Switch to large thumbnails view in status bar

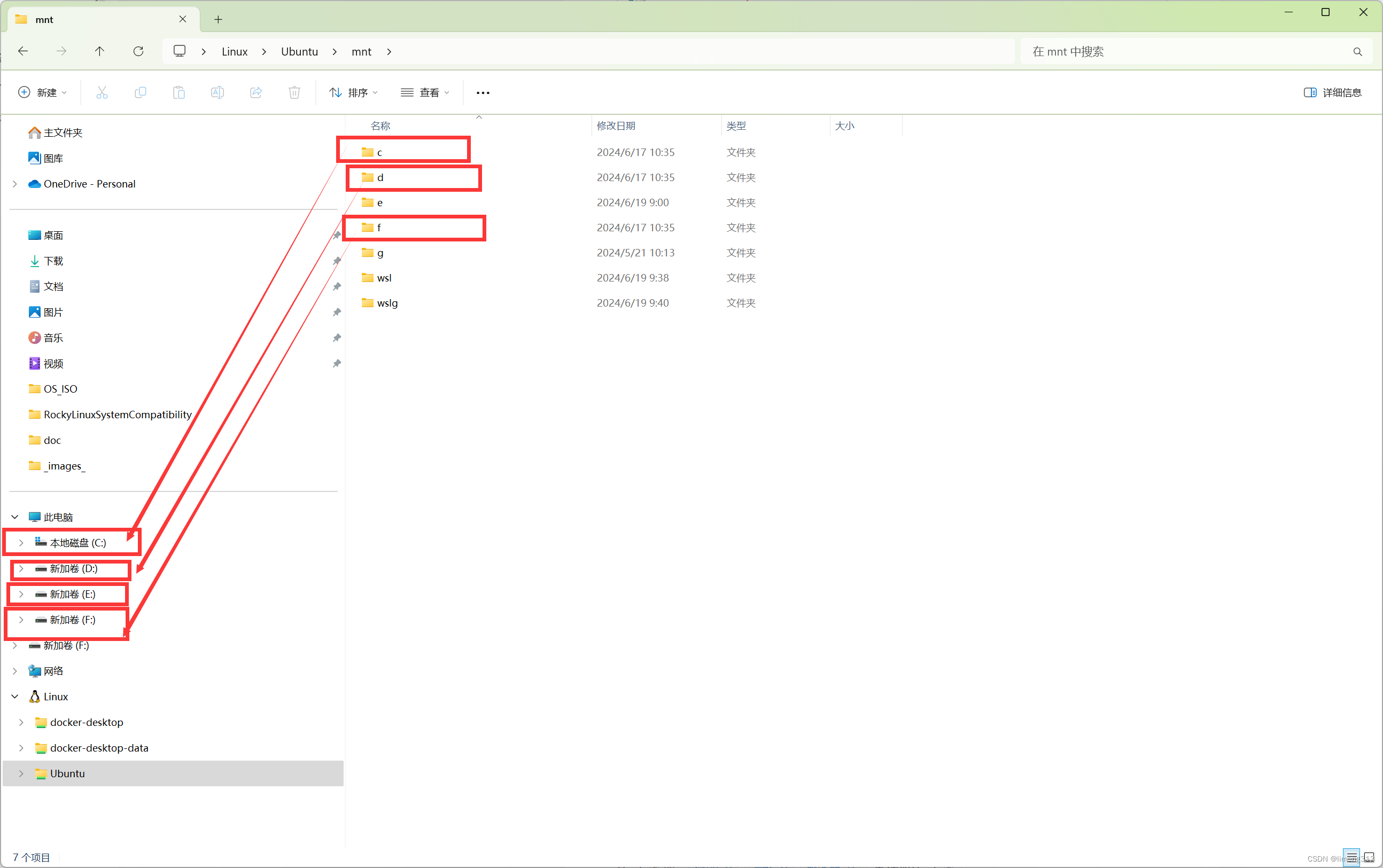(1369, 857)
